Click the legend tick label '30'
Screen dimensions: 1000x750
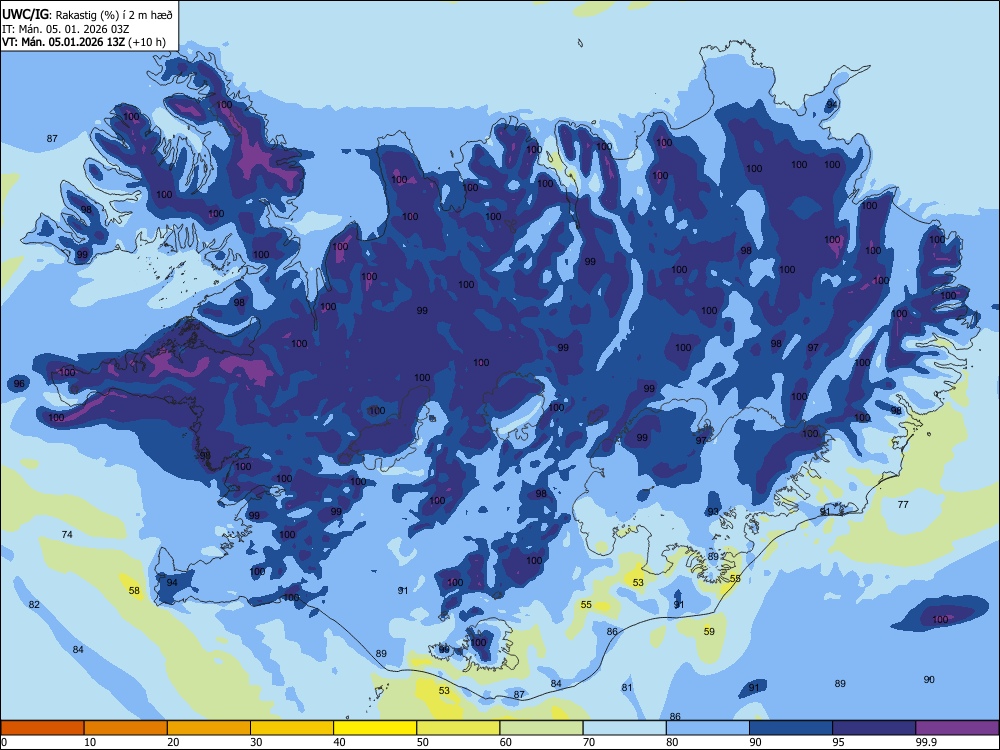click(x=256, y=742)
